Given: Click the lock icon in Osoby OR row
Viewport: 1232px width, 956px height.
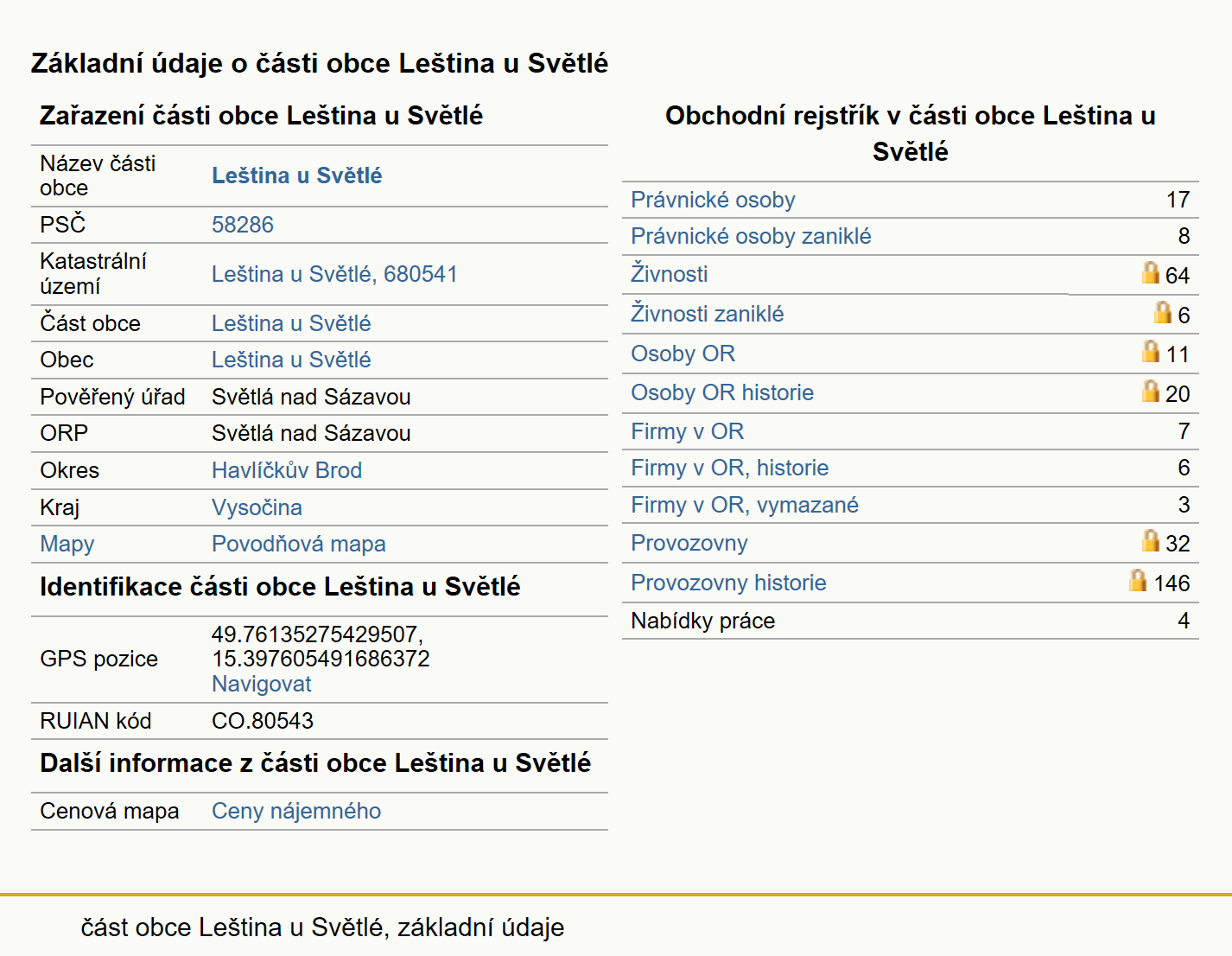Looking at the screenshot, I should click(x=1150, y=351).
